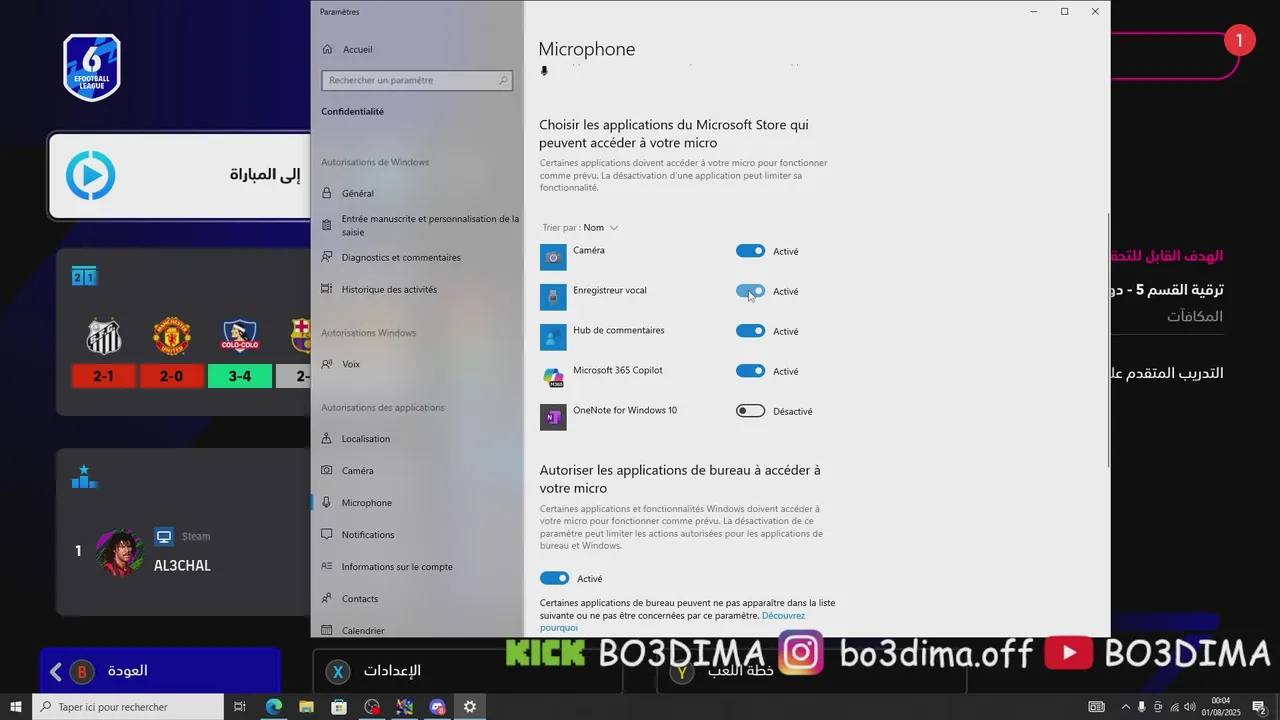The height and width of the screenshot is (720, 1280).
Task: Open File Explorer from the taskbar
Action: [x=306, y=707]
